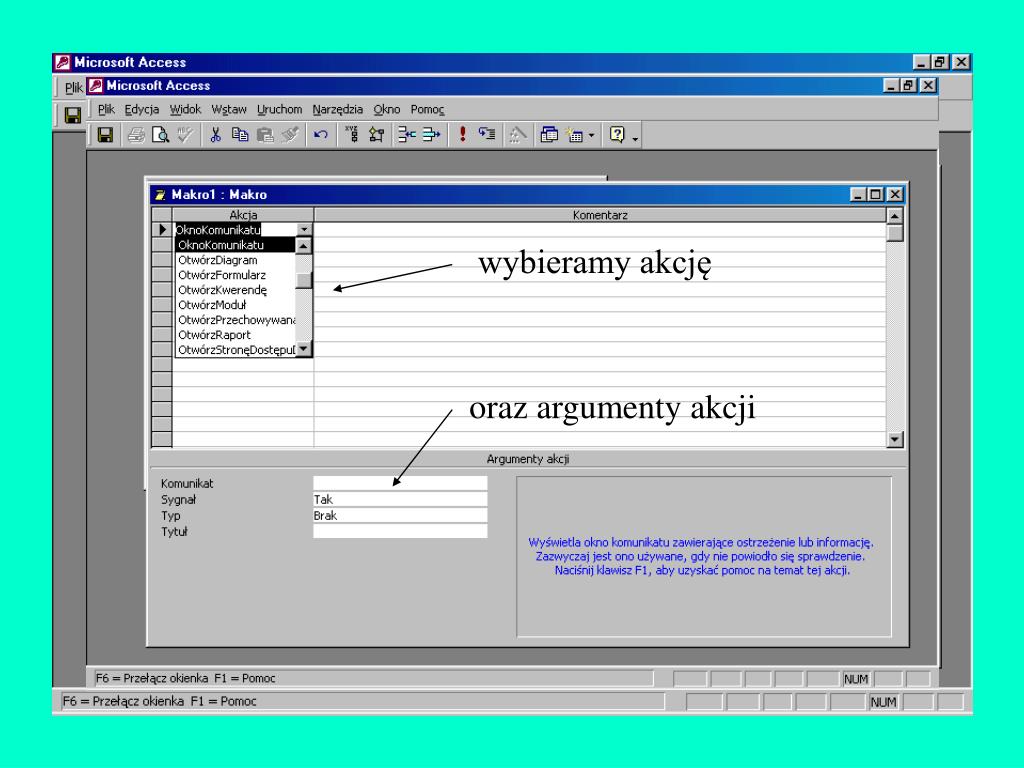Run the macro with the red exclamation icon
The image size is (1024, 768).
tap(462, 135)
